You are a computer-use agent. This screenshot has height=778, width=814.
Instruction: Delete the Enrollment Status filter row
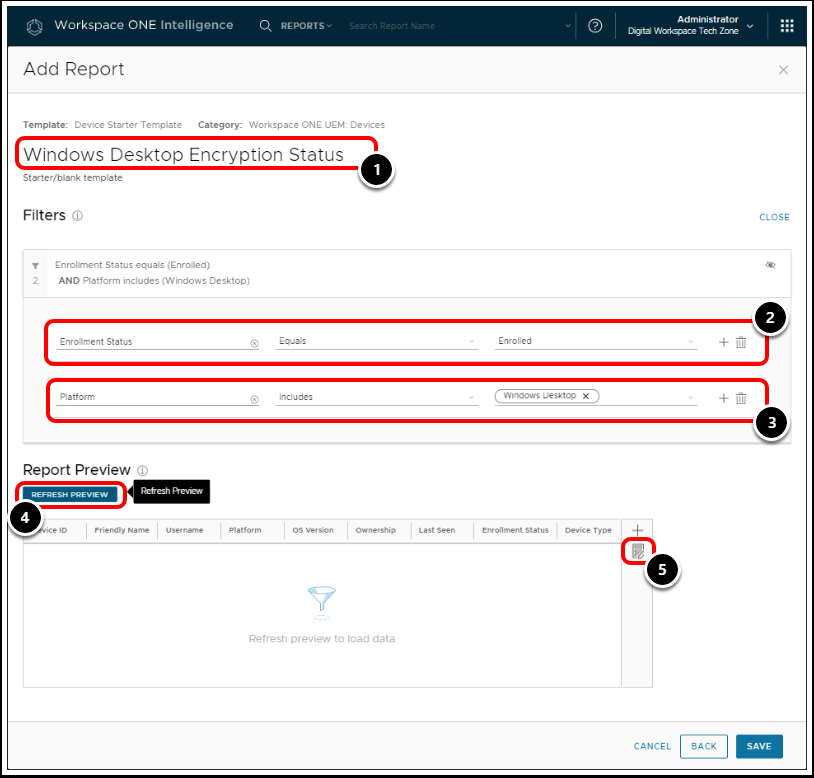[741, 342]
